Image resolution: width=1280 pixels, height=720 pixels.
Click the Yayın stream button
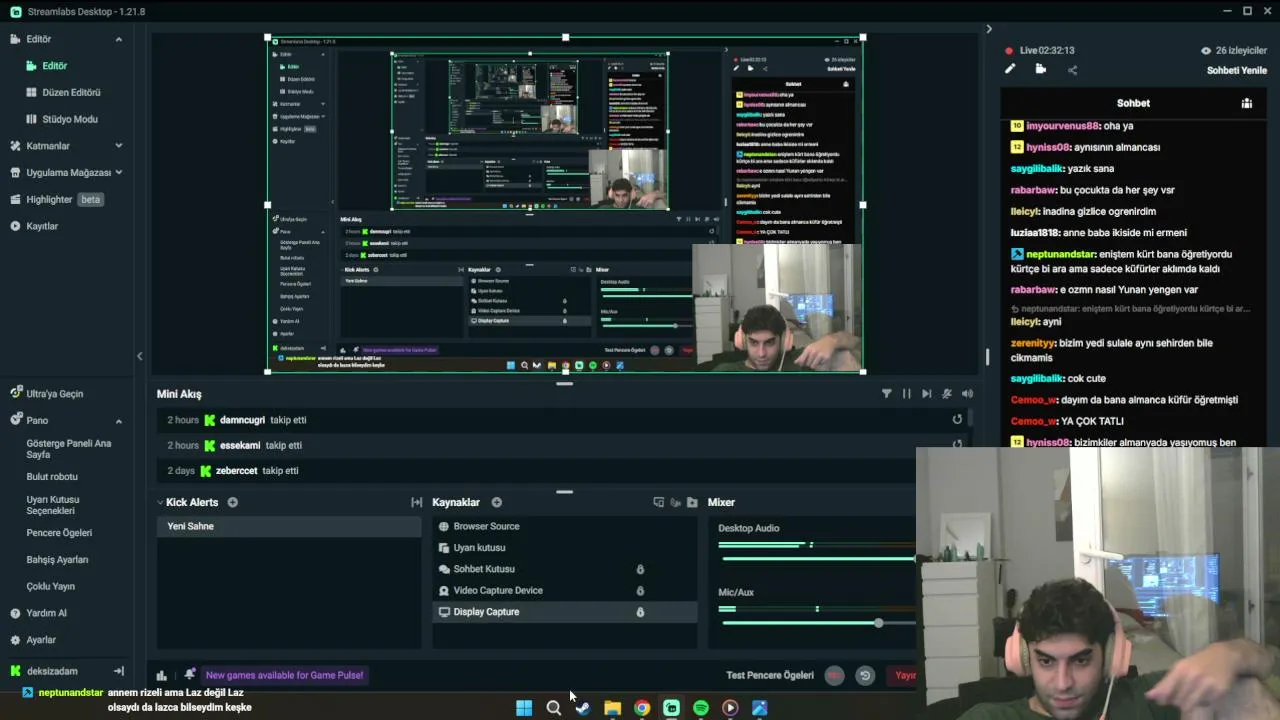click(903, 675)
